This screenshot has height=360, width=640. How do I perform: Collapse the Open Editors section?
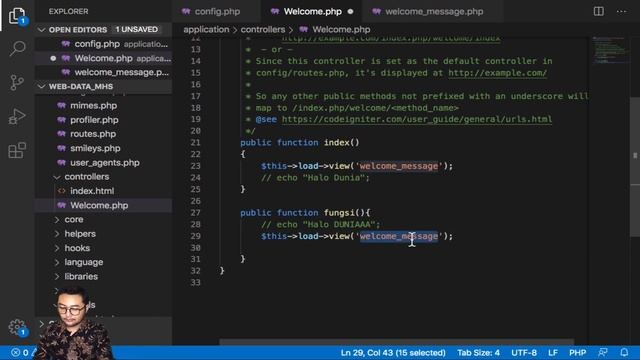coord(42,30)
